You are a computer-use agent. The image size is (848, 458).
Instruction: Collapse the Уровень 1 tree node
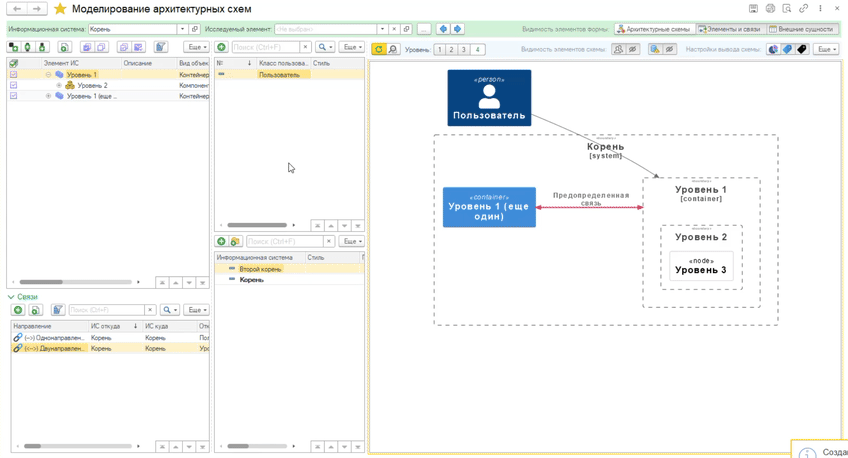[48, 75]
